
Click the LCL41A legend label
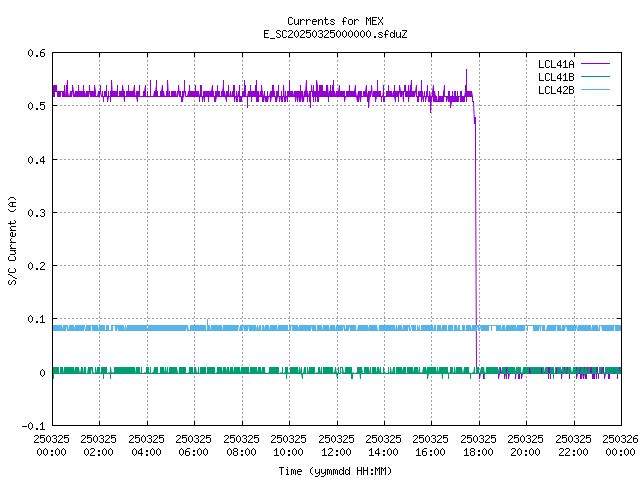pos(556,64)
